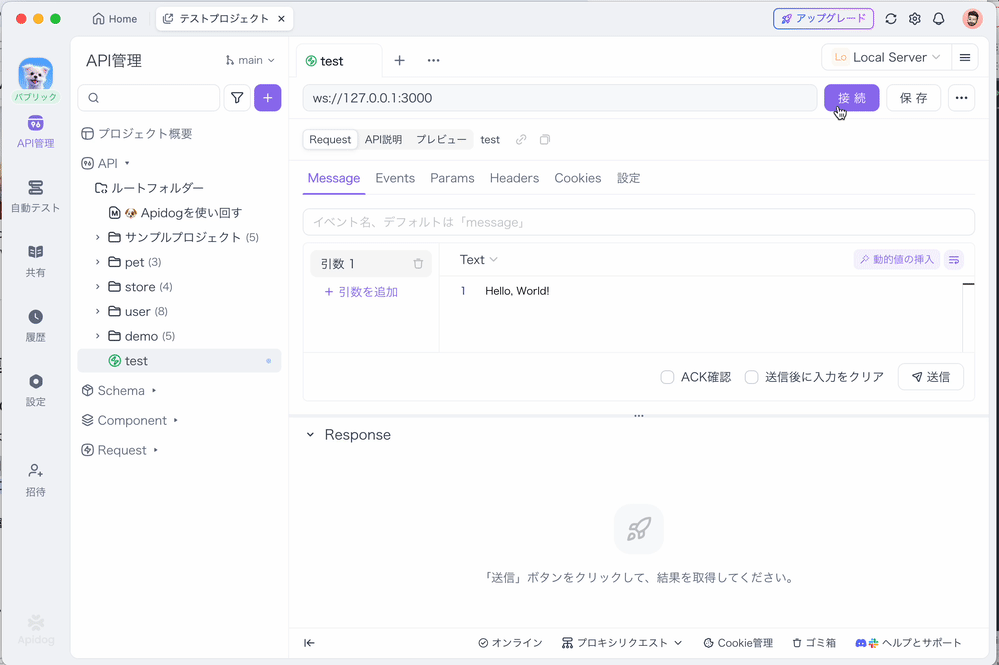The image size is (999, 665).
Task: Click word wrap icon in editor
Action: click(x=954, y=260)
